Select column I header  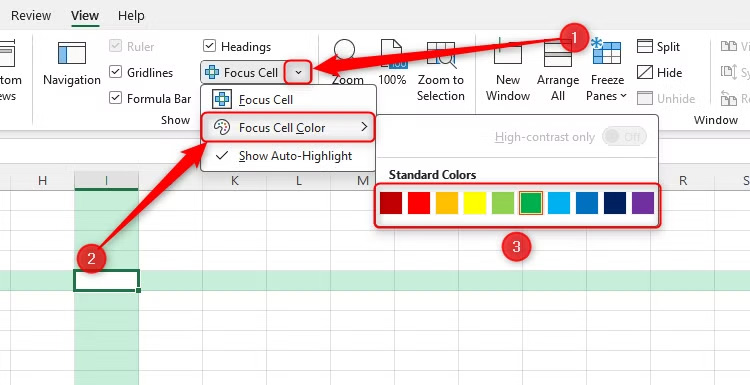(x=106, y=180)
